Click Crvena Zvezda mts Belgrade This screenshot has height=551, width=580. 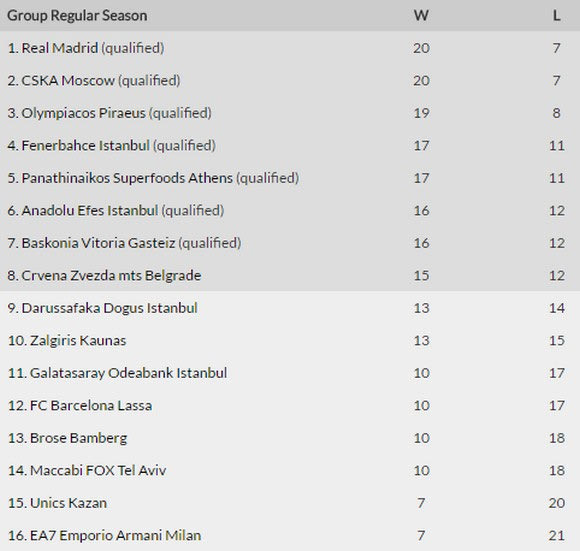(111, 276)
